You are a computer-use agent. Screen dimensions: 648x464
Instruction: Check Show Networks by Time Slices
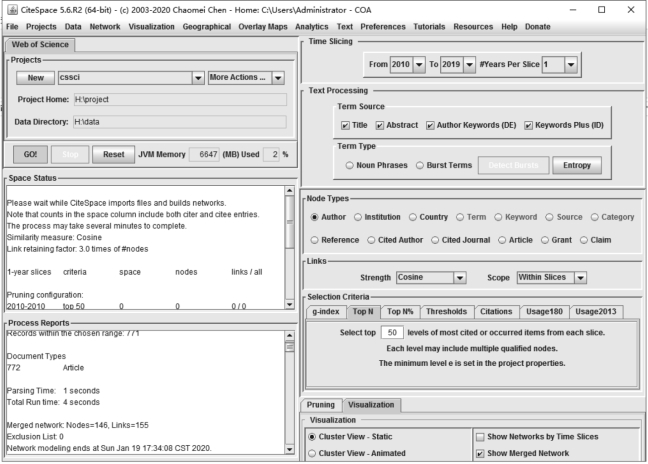tap(481, 437)
